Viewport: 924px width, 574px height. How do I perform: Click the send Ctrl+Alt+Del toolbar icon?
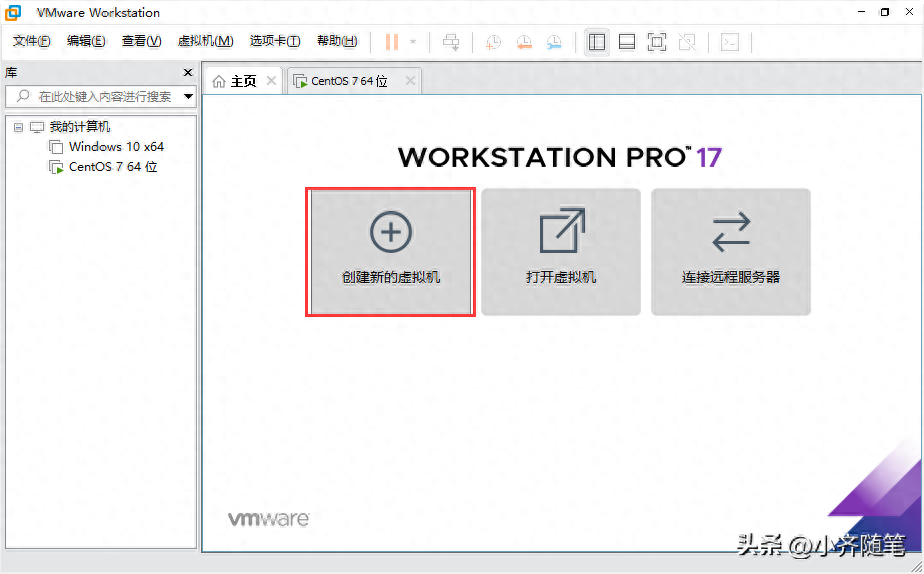(451, 42)
